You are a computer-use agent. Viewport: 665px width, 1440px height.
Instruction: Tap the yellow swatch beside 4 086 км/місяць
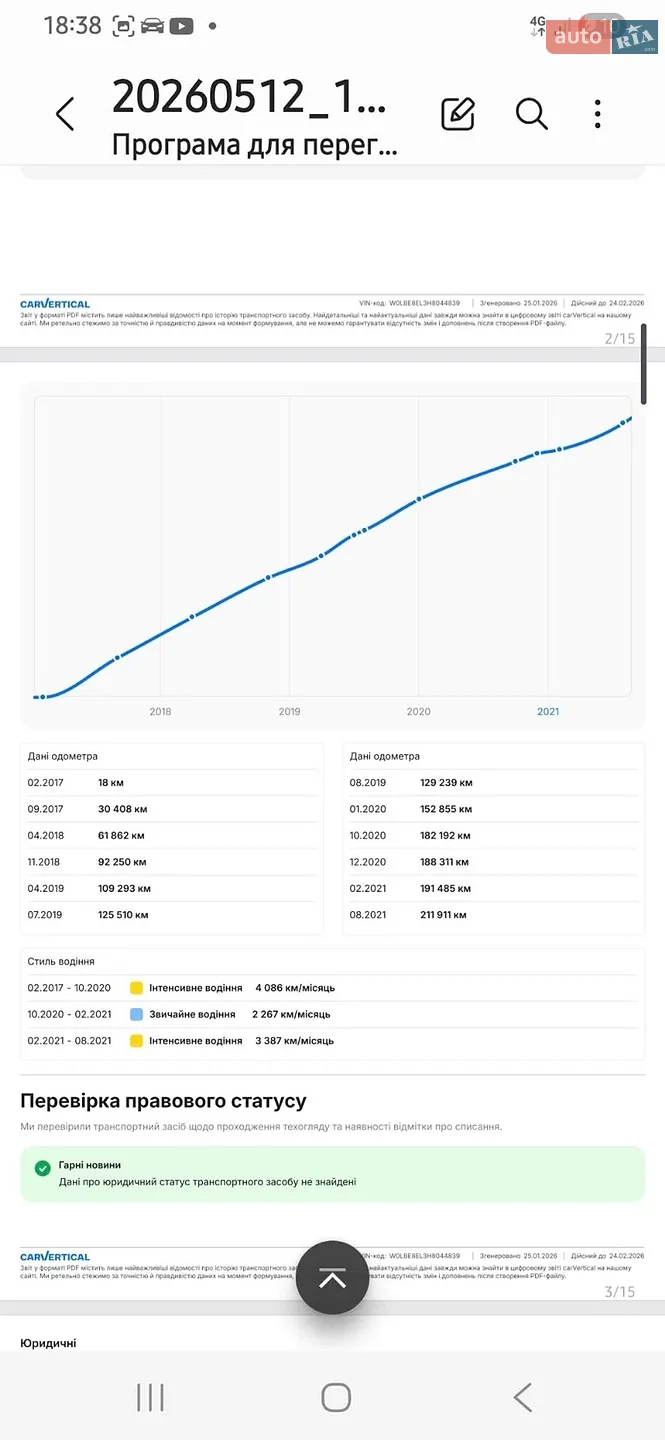(136, 988)
